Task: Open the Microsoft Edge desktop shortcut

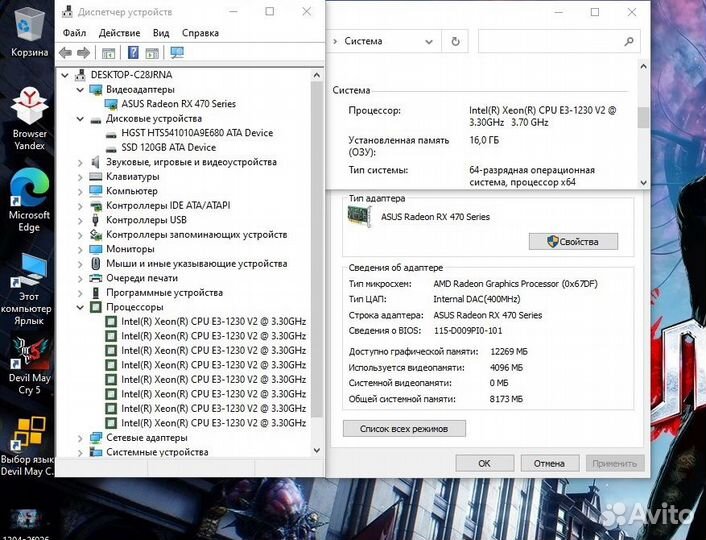Action: pyautogui.click(x=29, y=200)
